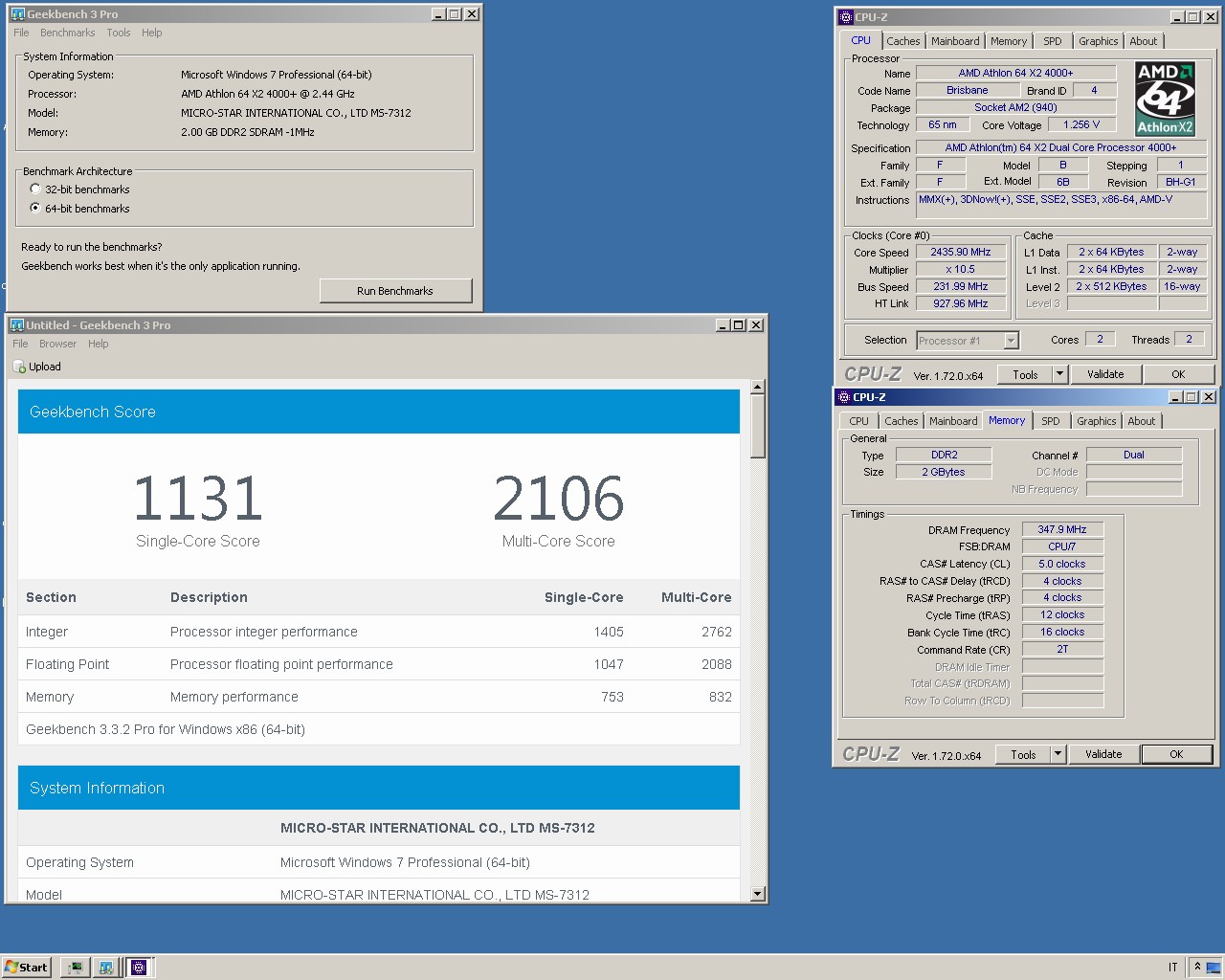
Task: Click results scrollbar down arrow
Action: (758, 894)
